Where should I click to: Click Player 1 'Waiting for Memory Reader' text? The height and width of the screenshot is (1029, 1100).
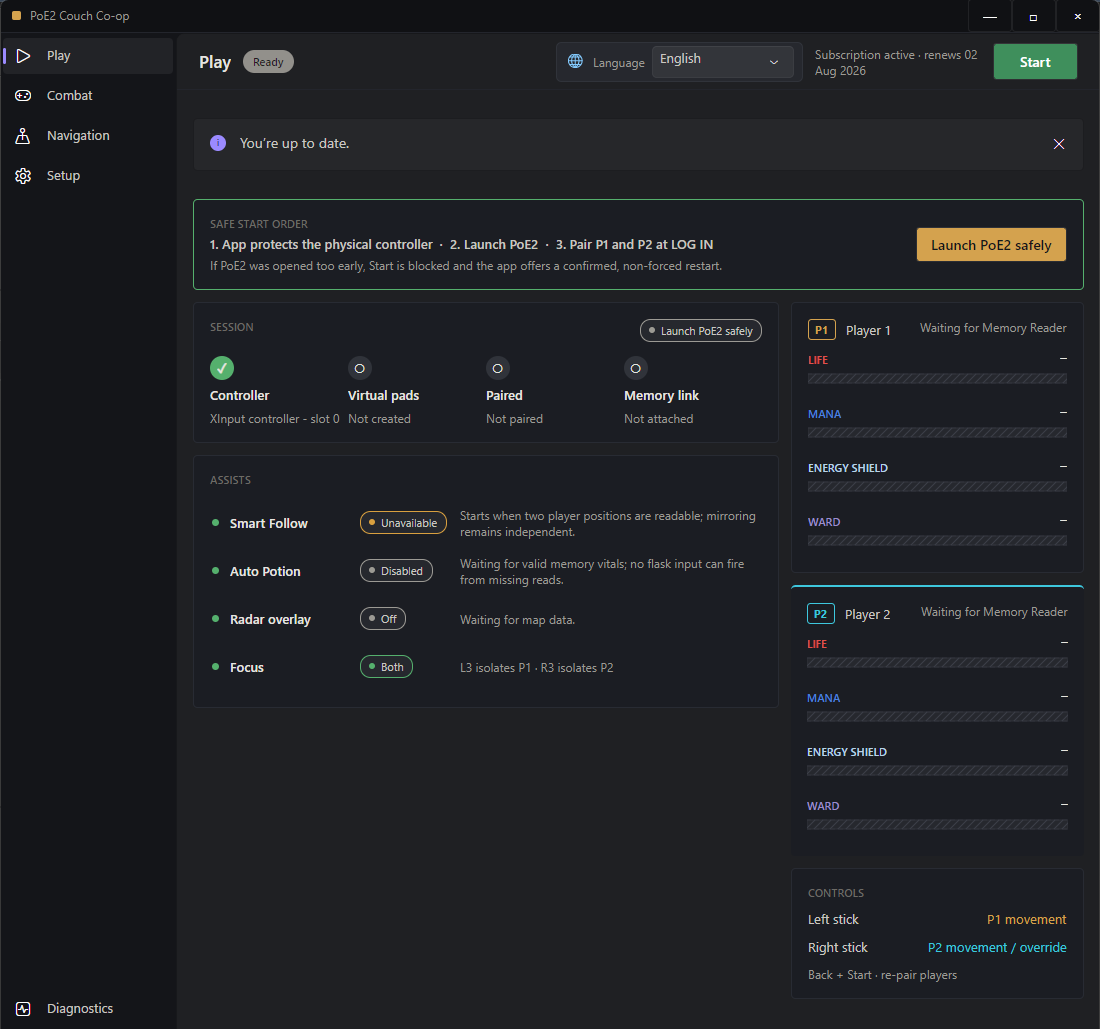993,328
